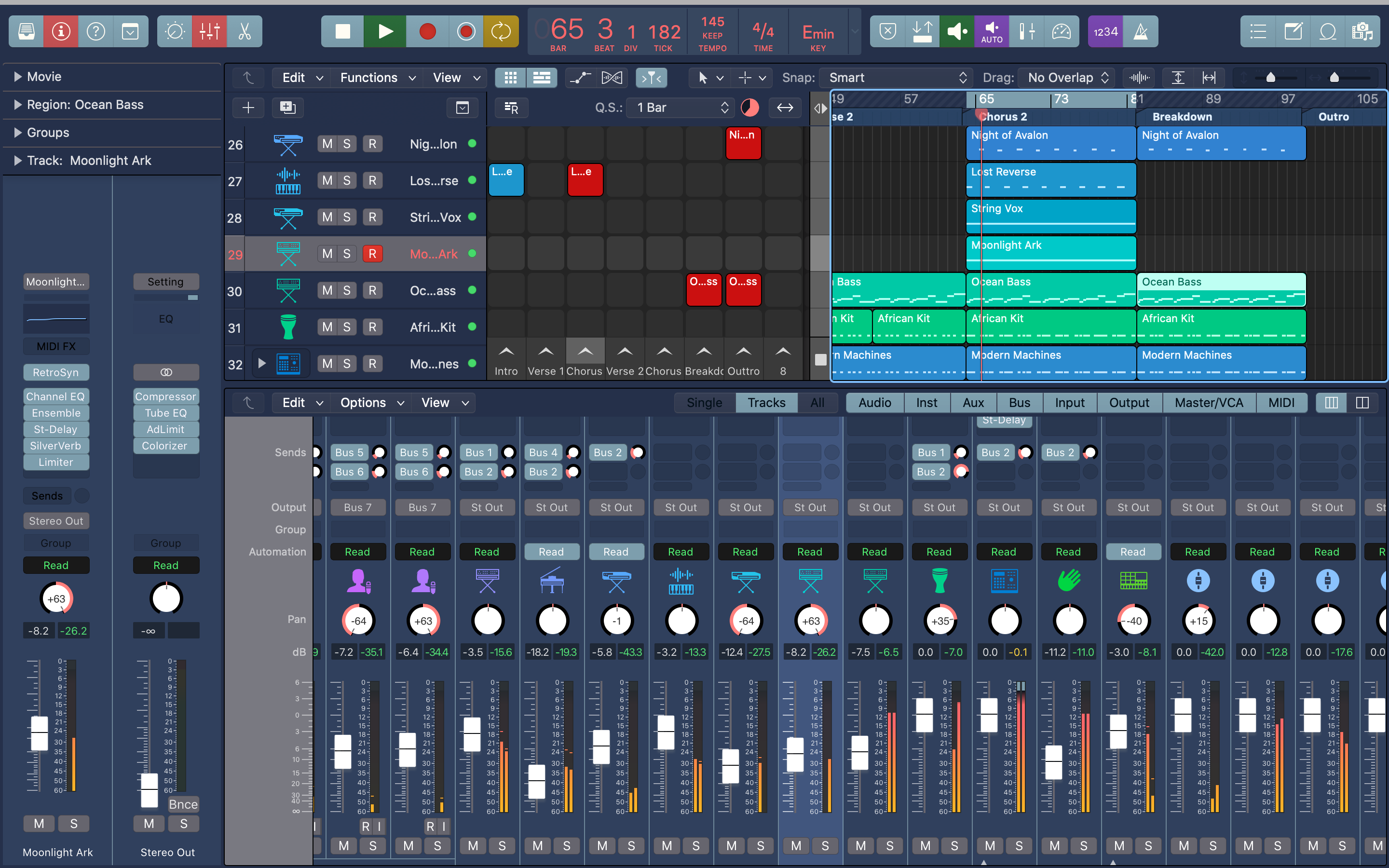Toggle the count-in 1234 button
Image resolution: width=1389 pixels, height=868 pixels.
[1105, 31]
